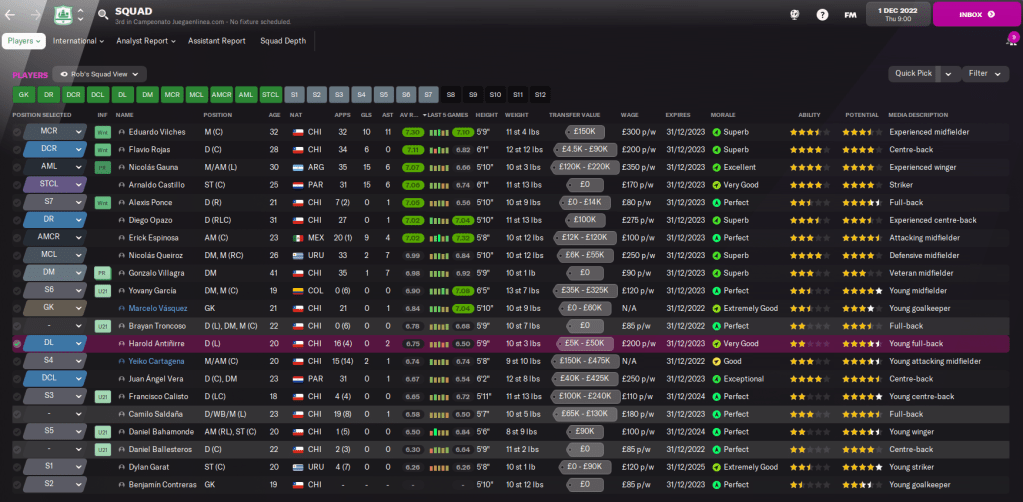Open the search magnifier icon

[104, 15]
